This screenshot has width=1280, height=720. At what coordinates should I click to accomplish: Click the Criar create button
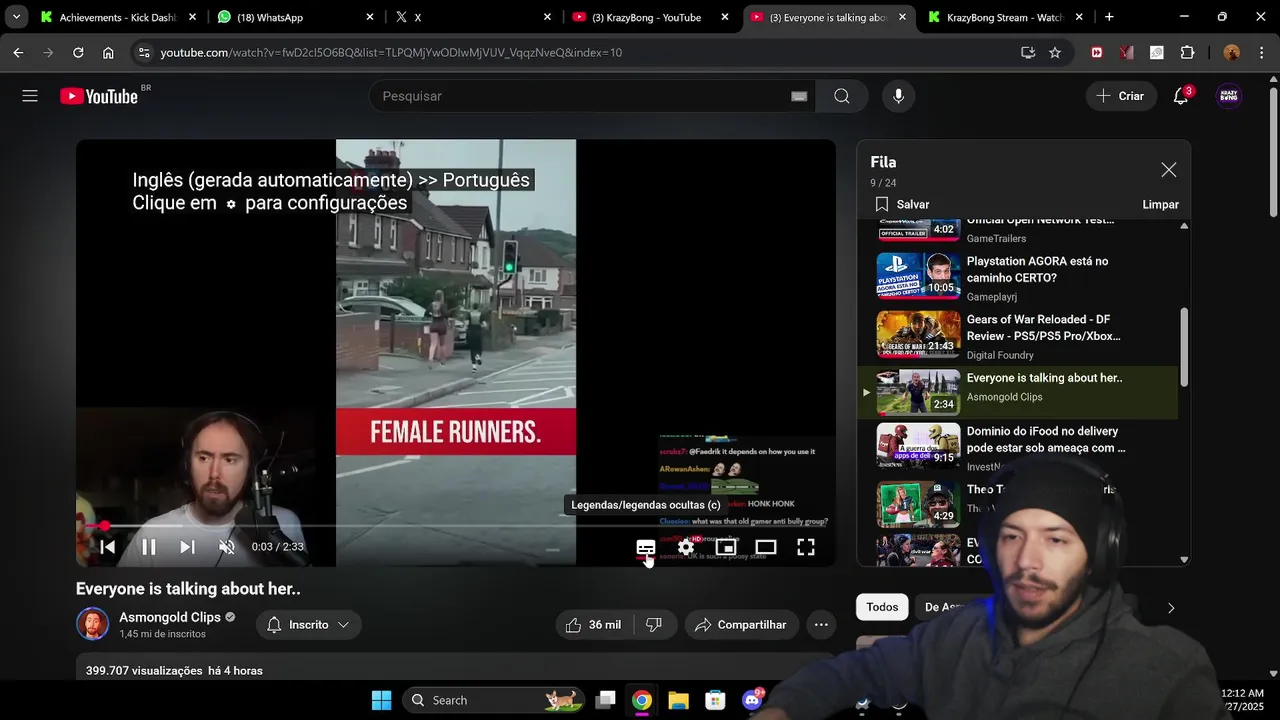1120,96
